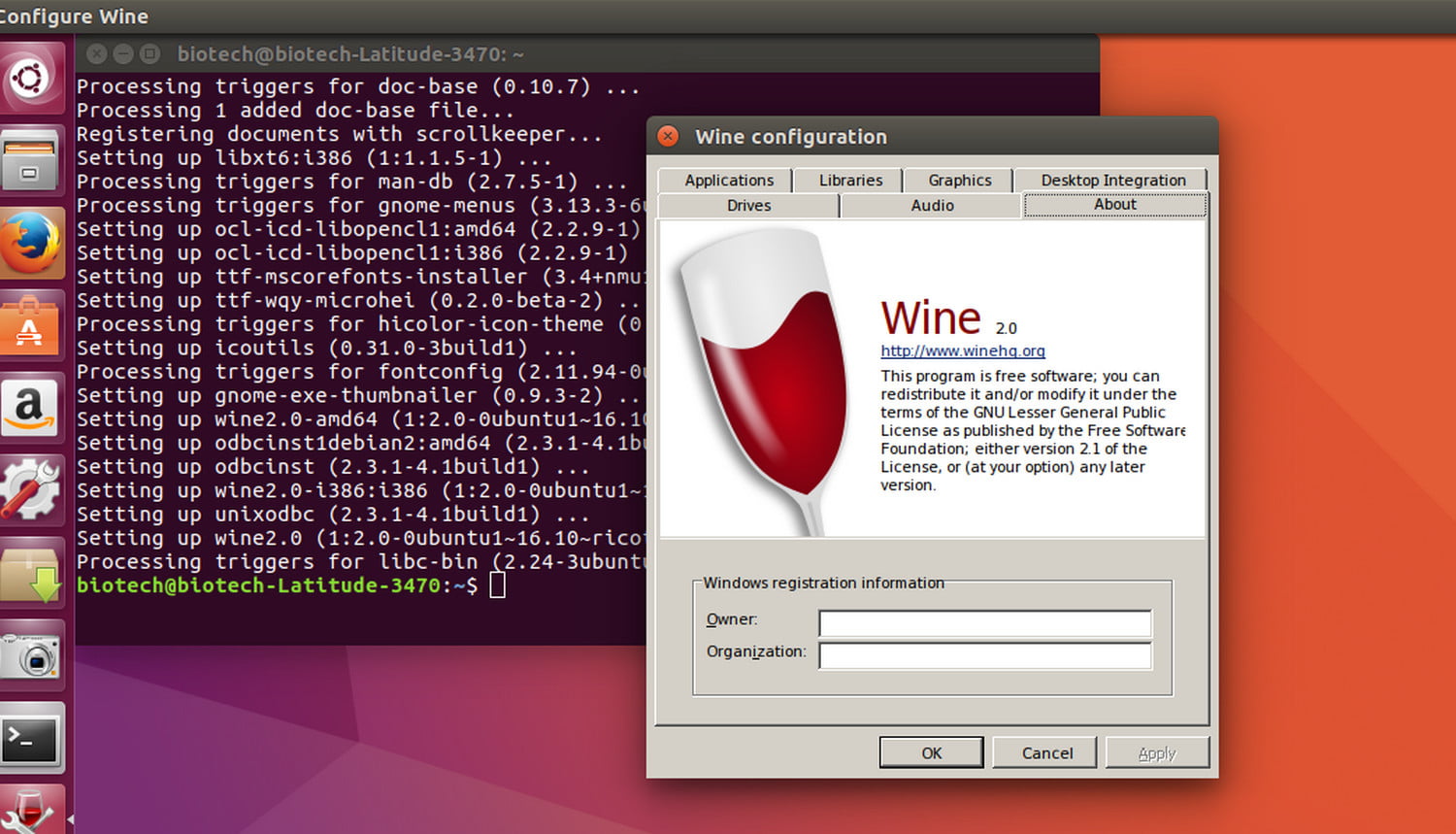Viewport: 1456px width, 834px height.
Task: Click terminal line 'Setting up unixodbc'
Action: click(x=333, y=515)
